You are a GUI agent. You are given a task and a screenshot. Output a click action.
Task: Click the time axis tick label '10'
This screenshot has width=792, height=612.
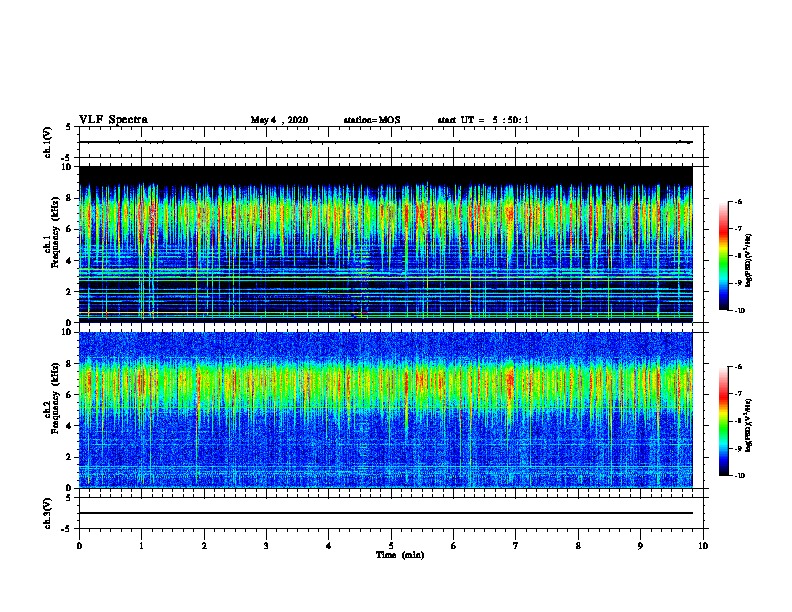[703, 545]
